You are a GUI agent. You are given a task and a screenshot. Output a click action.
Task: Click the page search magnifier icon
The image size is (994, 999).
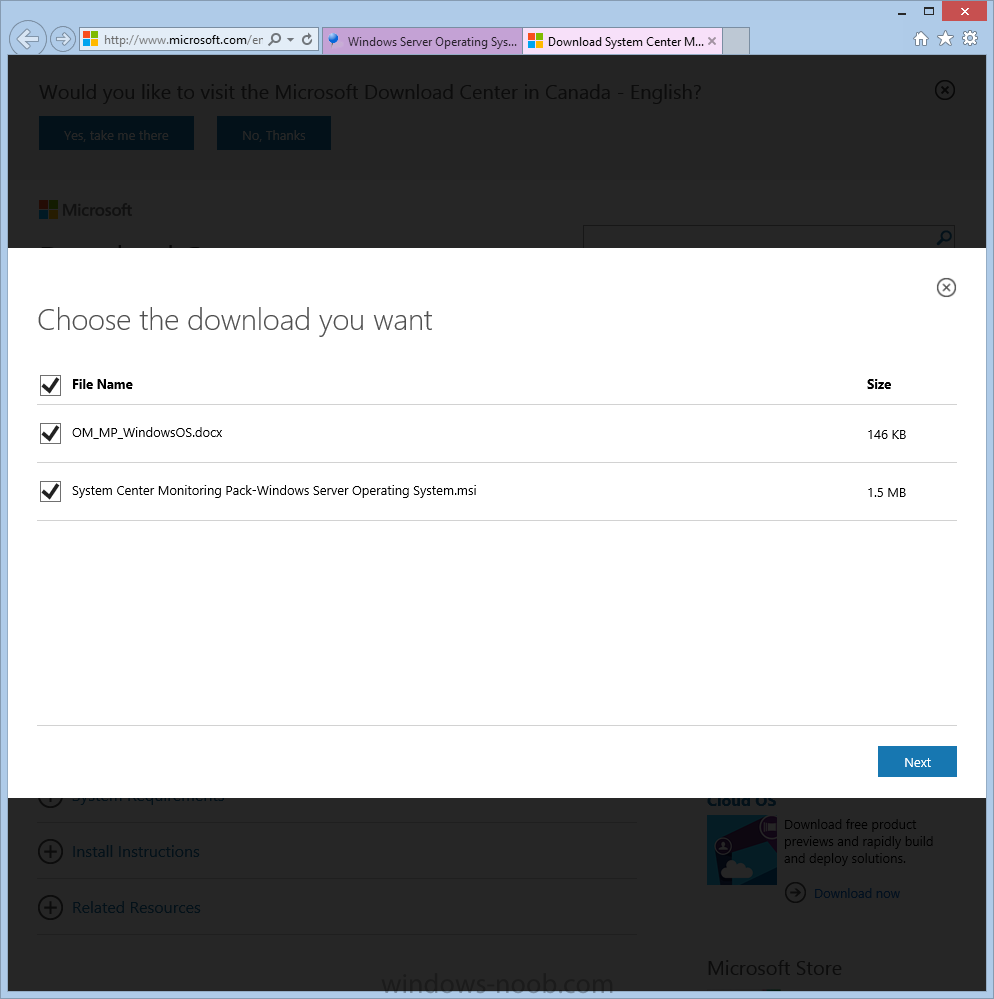[944, 238]
